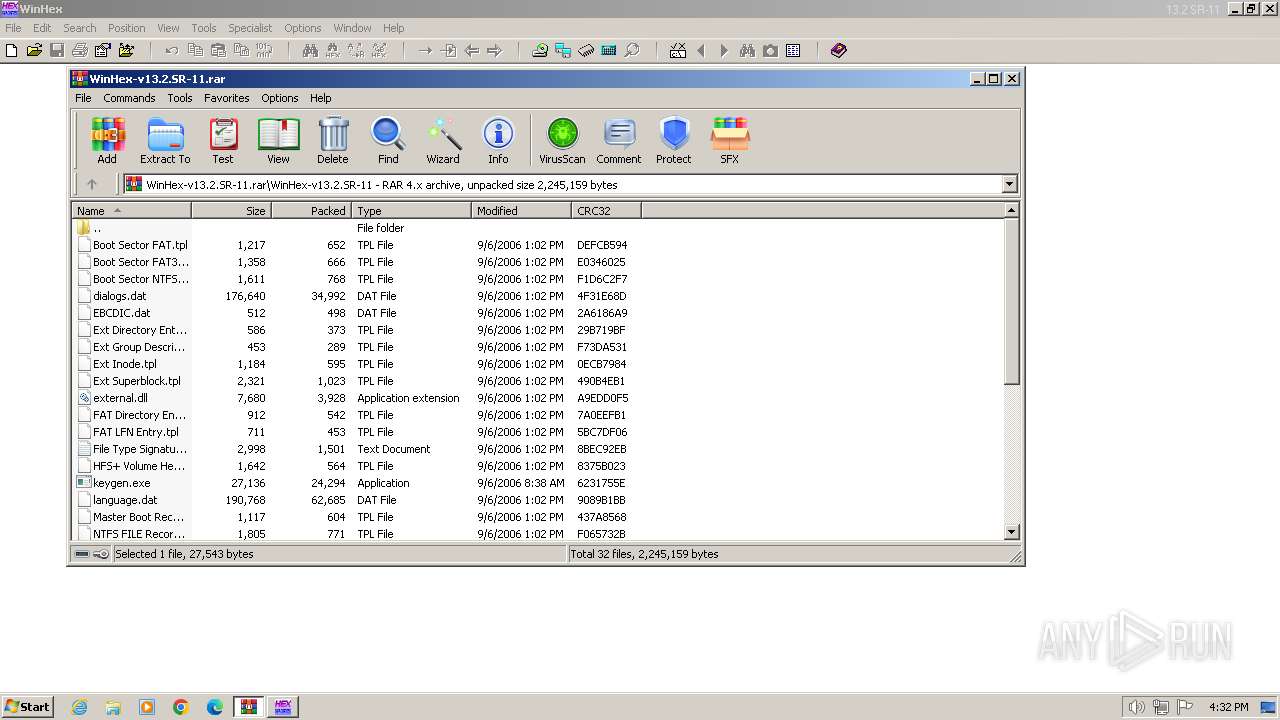Screen dimensions: 1280x720
Task: Click the WinRAR Add button
Action: pos(107,140)
